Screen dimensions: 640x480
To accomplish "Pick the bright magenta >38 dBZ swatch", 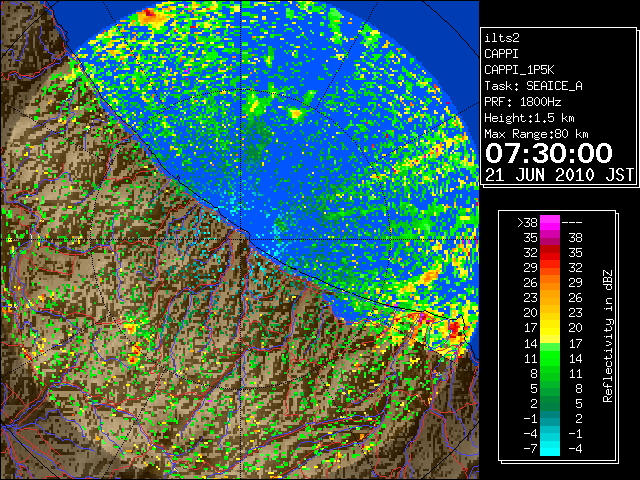I will pyautogui.click(x=550, y=222).
